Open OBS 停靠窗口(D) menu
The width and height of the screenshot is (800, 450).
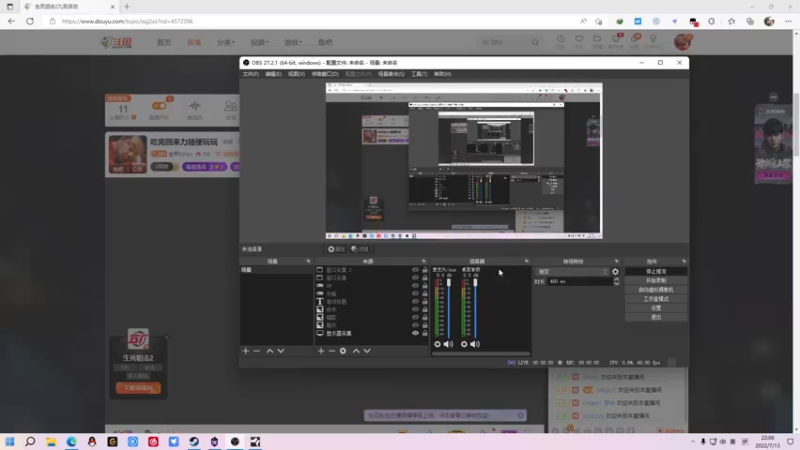point(325,74)
